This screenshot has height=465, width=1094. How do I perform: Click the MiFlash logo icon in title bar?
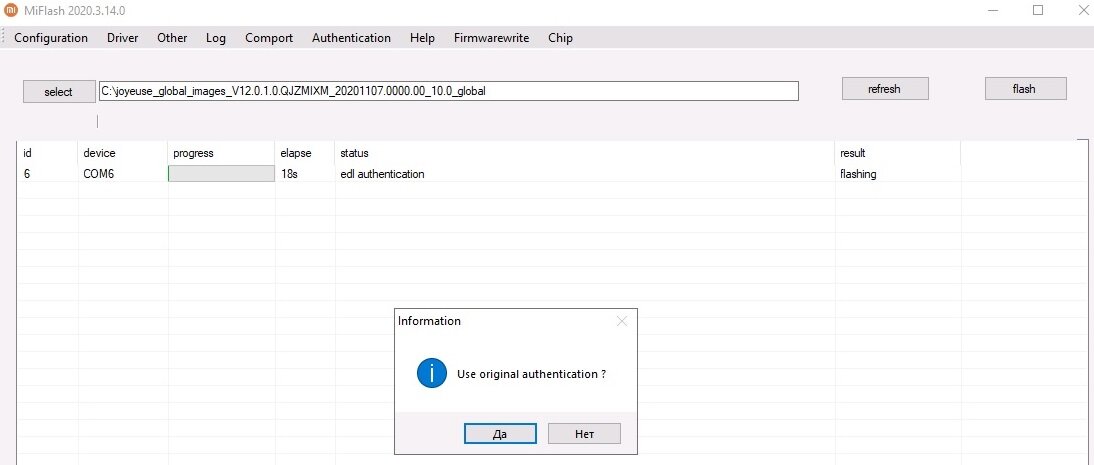[10, 10]
